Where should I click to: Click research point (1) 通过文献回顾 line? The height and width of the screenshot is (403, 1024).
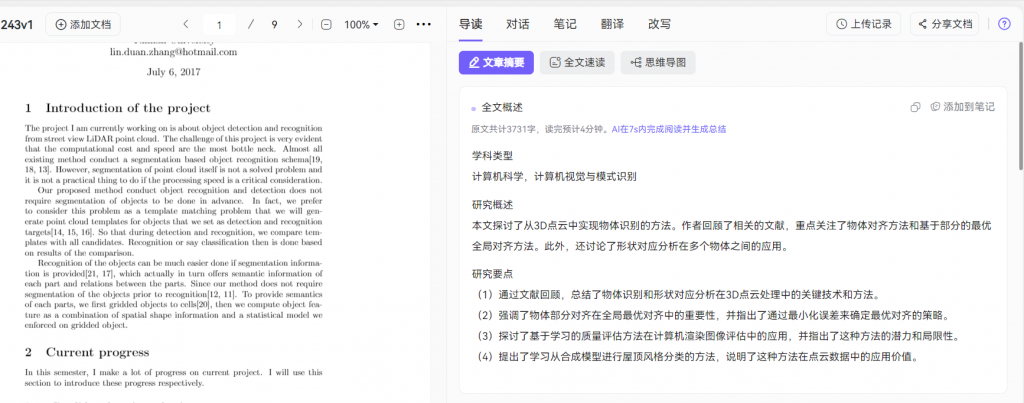pos(679,294)
